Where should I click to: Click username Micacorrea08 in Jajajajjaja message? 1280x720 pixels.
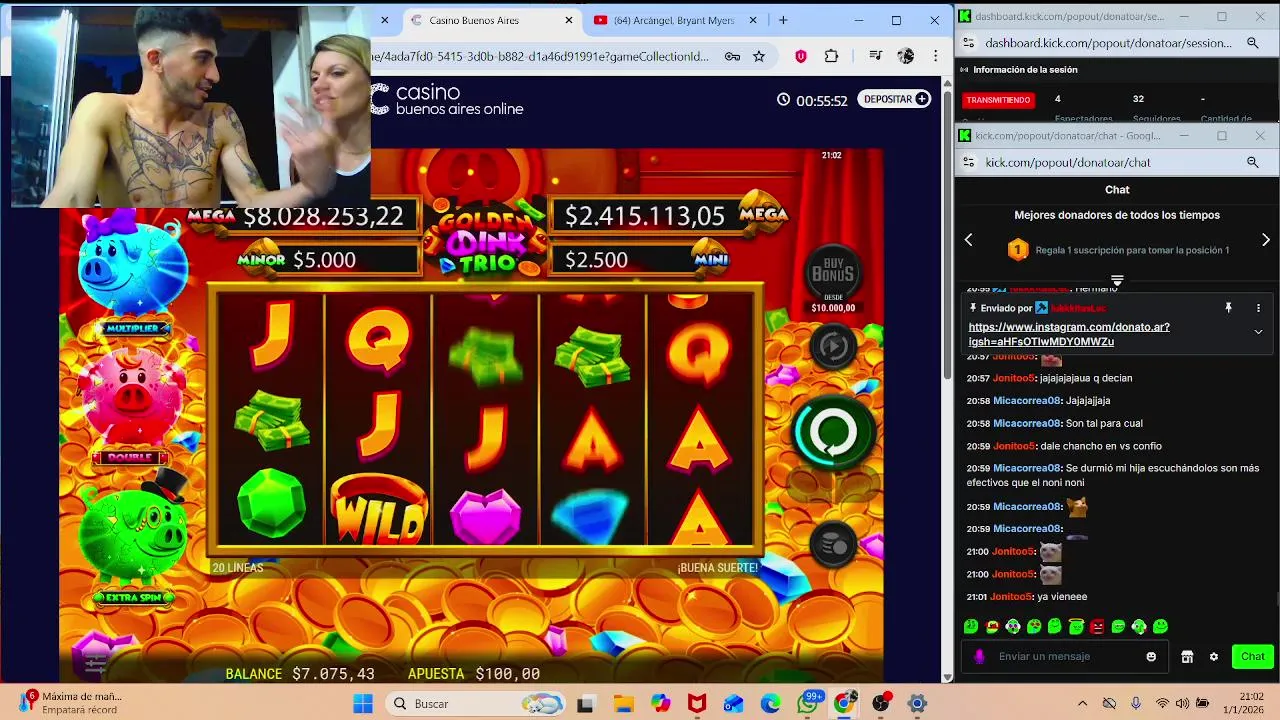[1027, 400]
